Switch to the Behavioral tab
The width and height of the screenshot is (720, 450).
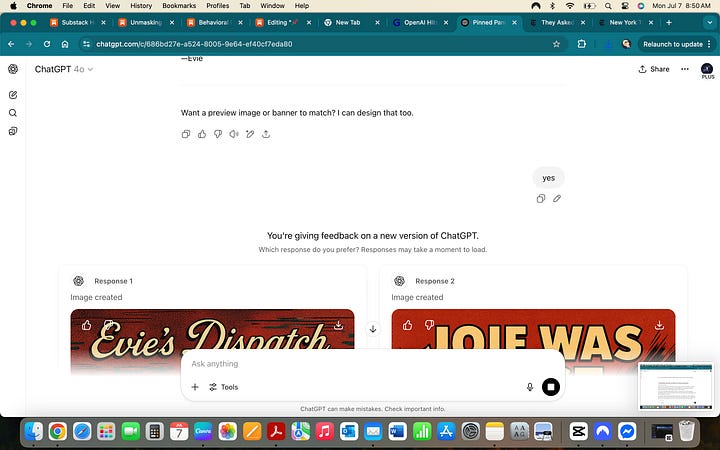[x=214, y=22]
